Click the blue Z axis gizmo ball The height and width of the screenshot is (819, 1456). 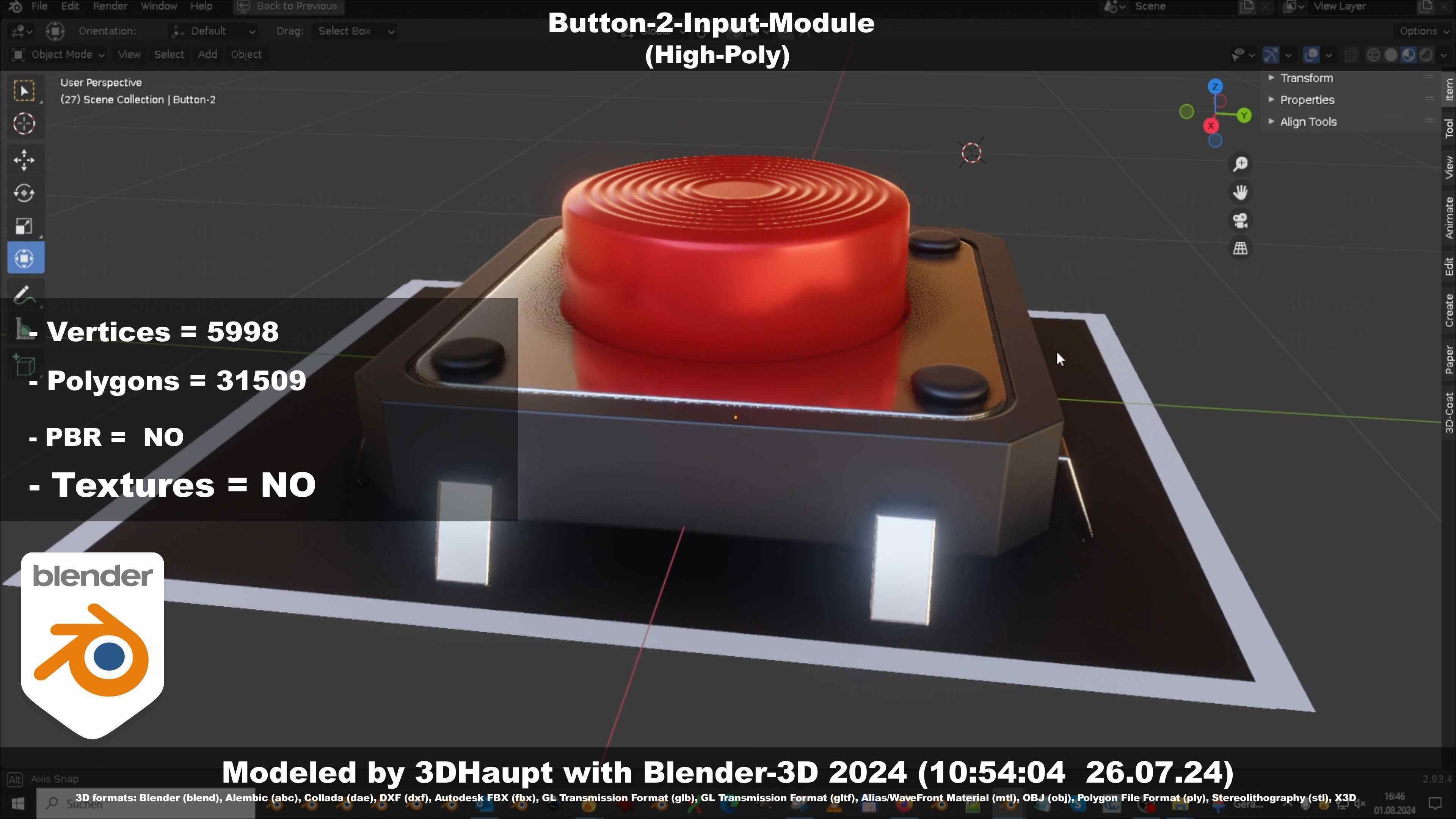(1215, 86)
